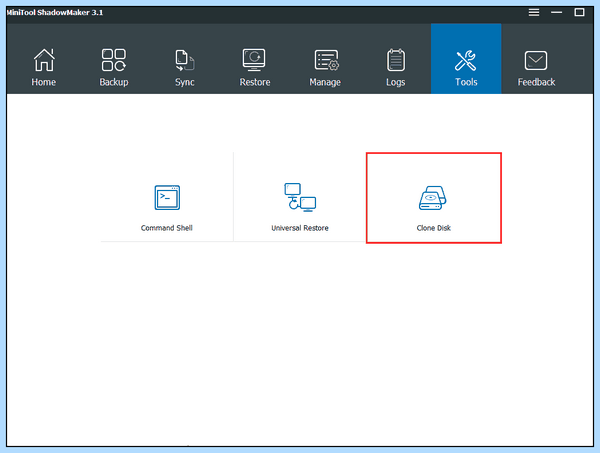This screenshot has width=600, height=453.
Task: Open the Restore monitor icon
Action: tap(254, 59)
